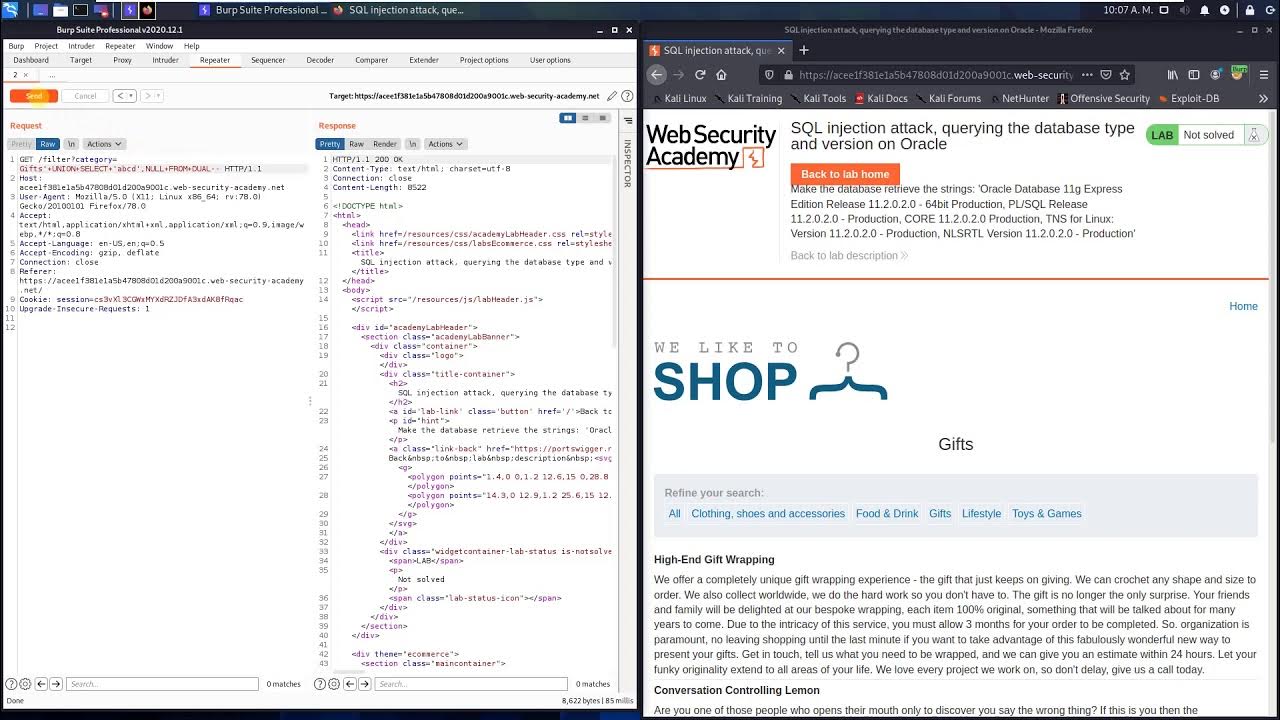Switch Request view to Raw
This screenshot has height=720, width=1280.
pos(47,144)
